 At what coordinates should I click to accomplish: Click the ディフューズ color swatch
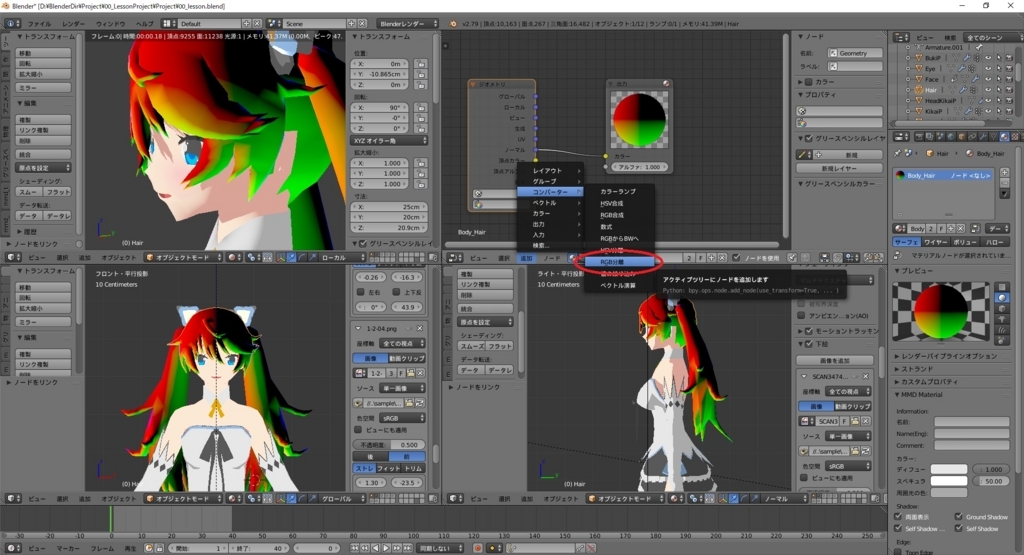[x=949, y=469]
